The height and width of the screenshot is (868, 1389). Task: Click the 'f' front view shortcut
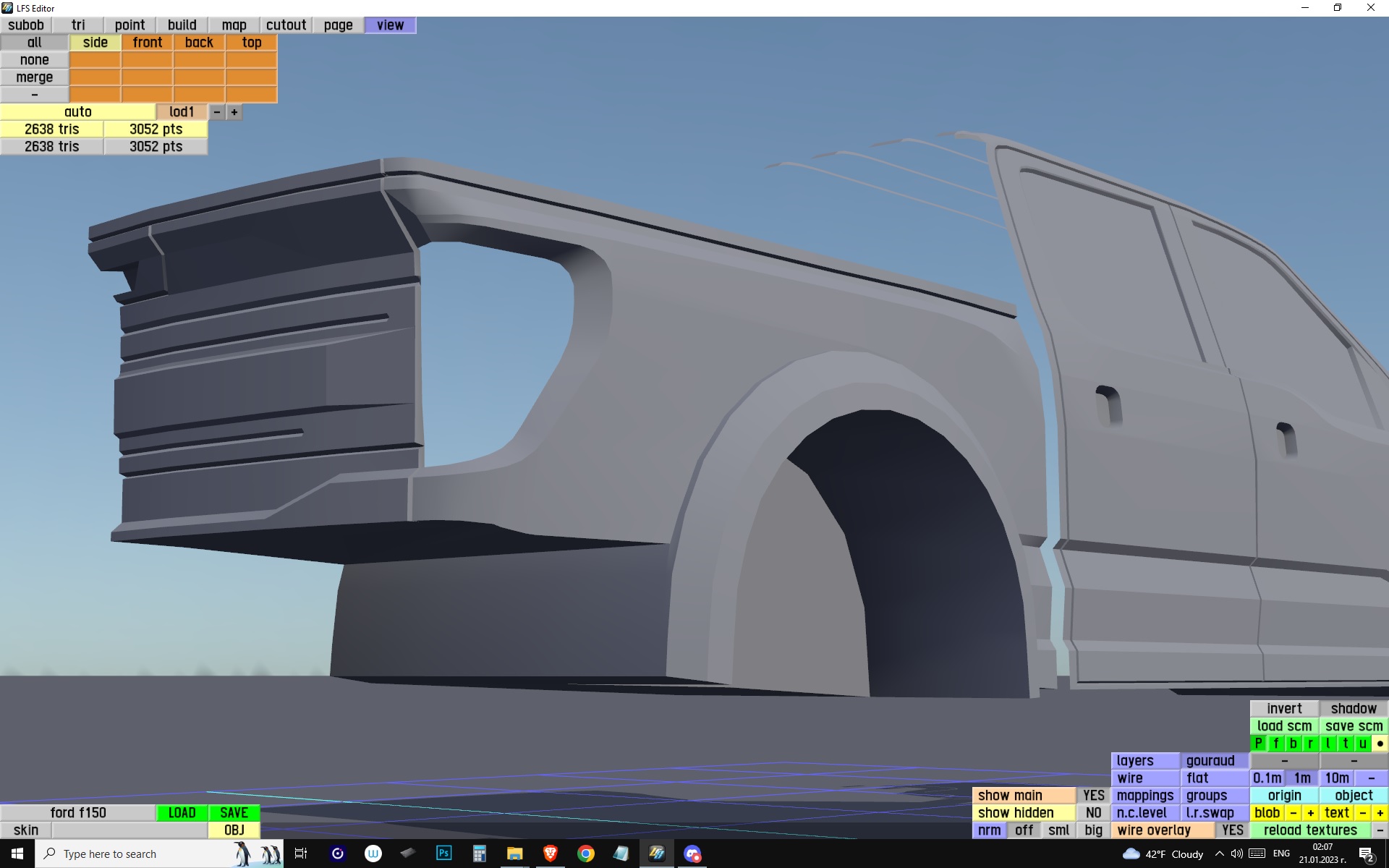[1275, 743]
